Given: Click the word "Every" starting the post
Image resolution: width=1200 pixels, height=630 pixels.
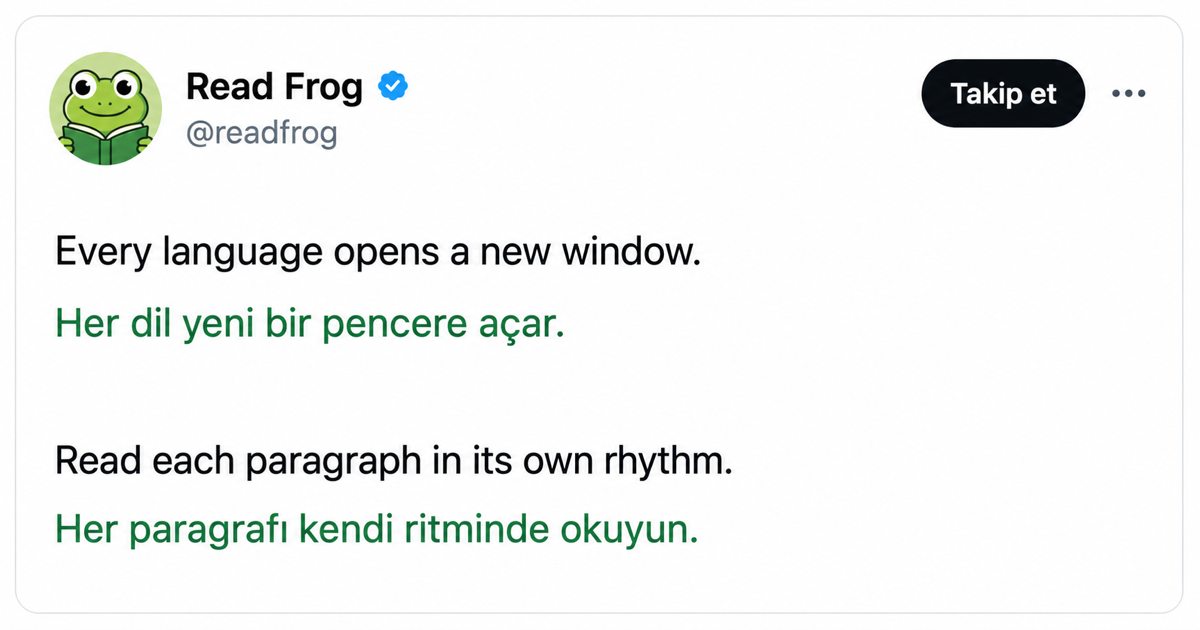Looking at the screenshot, I should (x=103, y=254).
